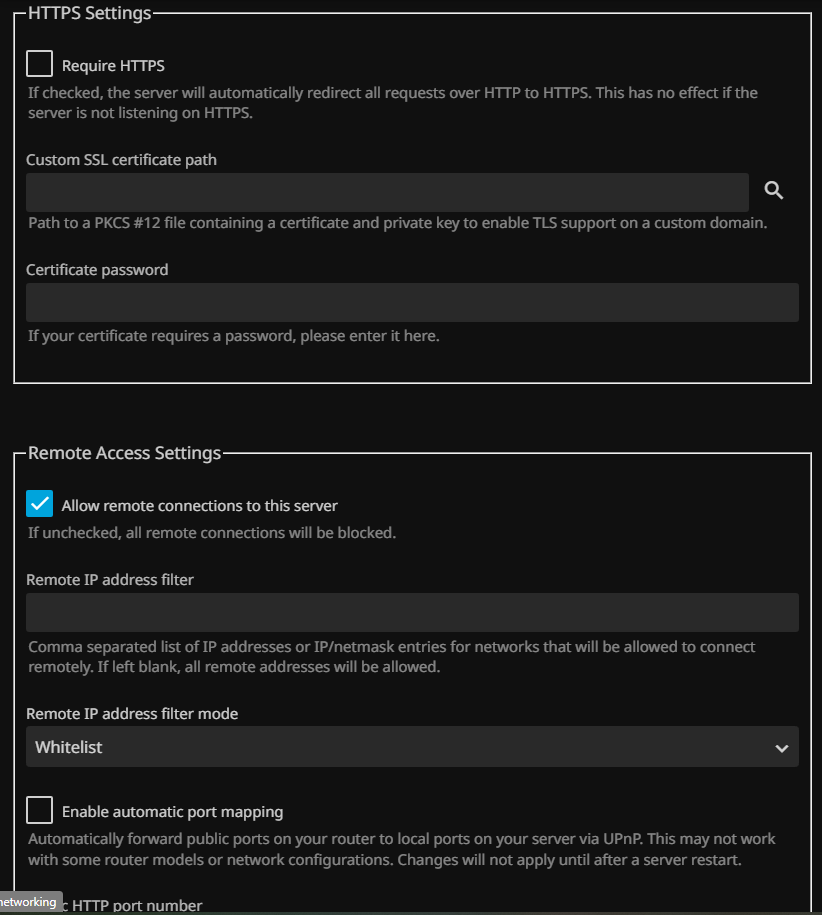Click the "Remote IP address filter mode" label
The width and height of the screenshot is (822, 915).
click(x=132, y=714)
